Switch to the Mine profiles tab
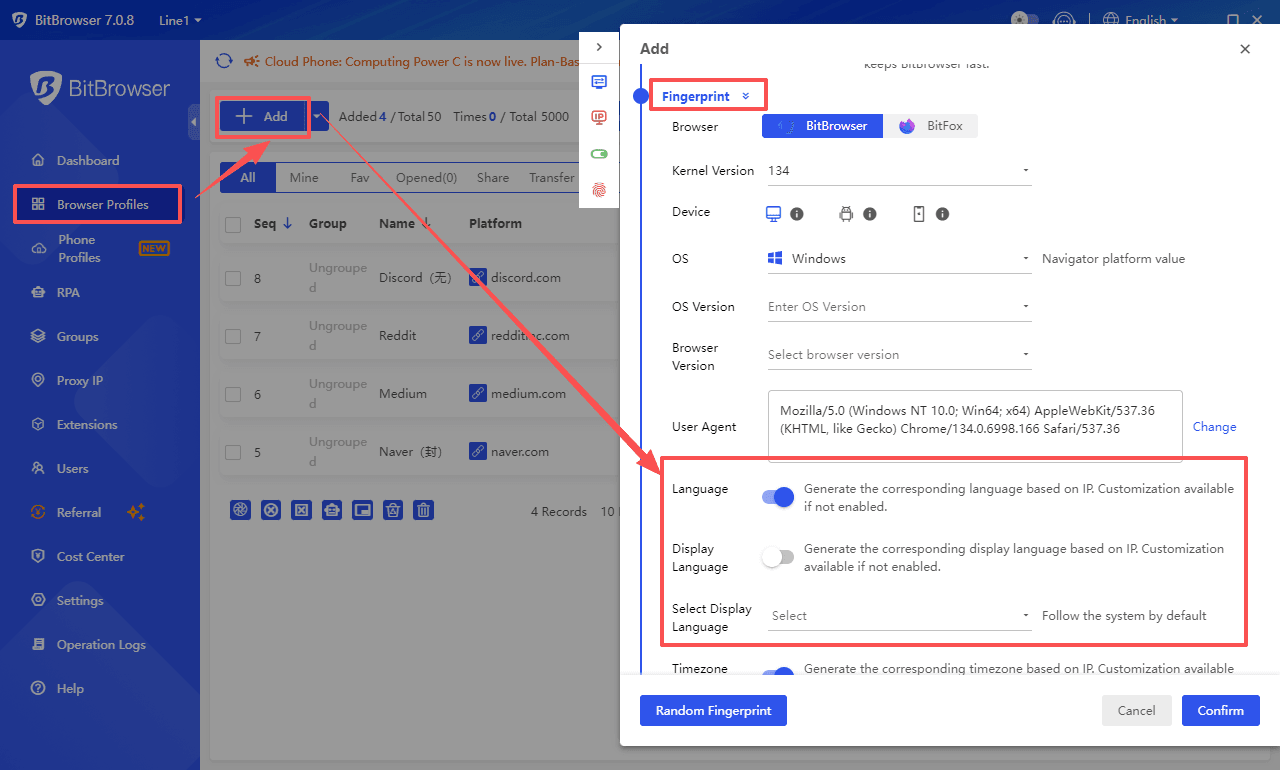This screenshot has height=770, width=1280. point(304,177)
